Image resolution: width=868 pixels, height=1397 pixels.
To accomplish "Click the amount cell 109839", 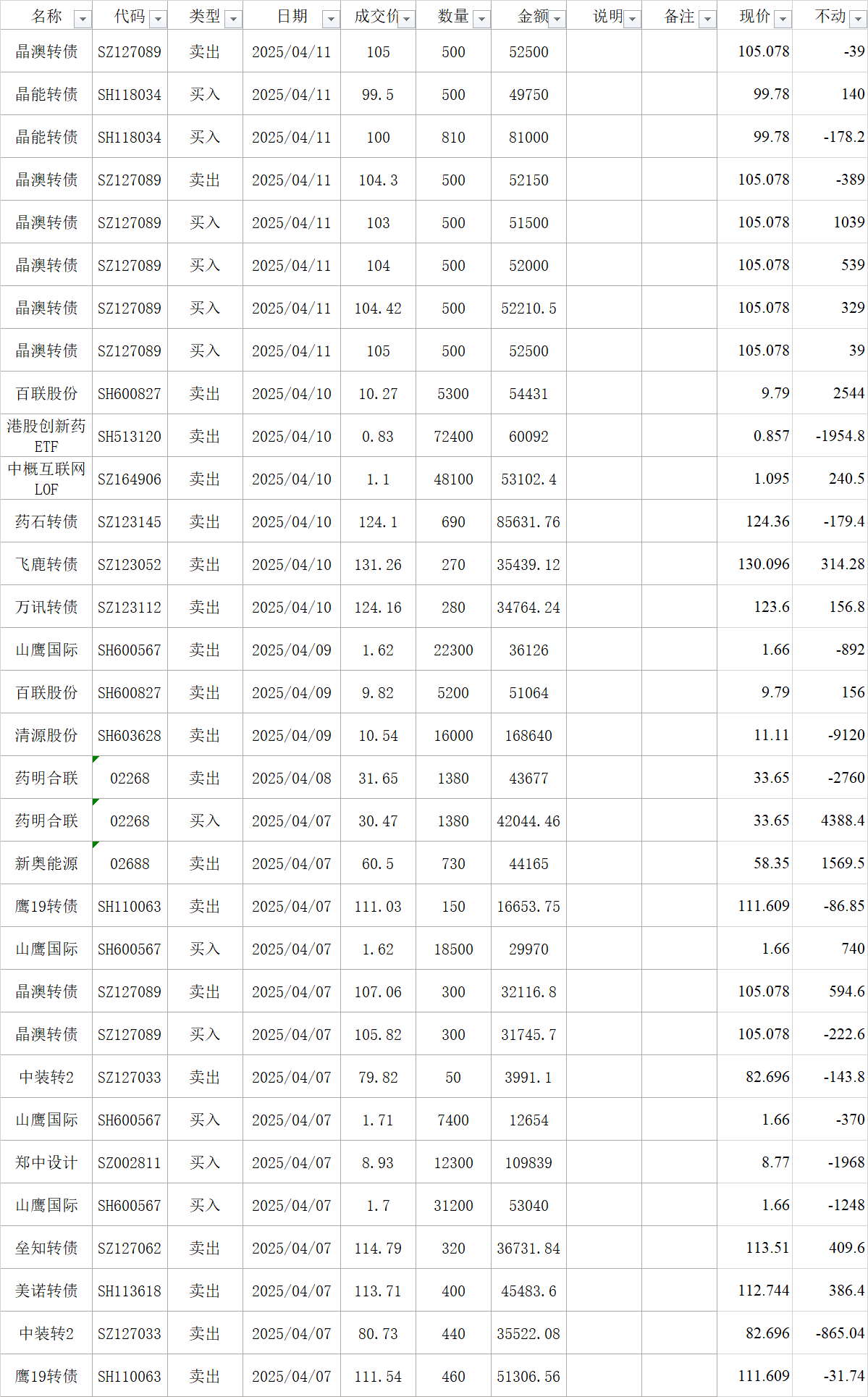I will pos(528,1162).
